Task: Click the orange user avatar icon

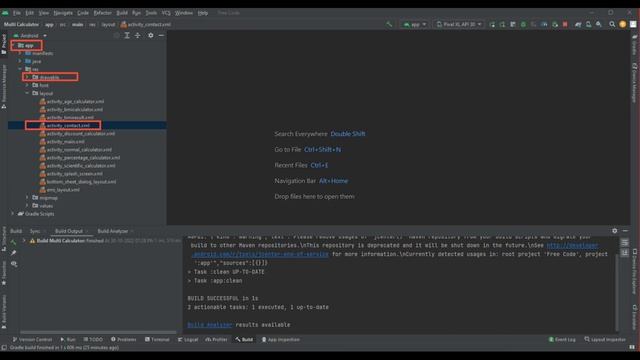Action: [x=622, y=24]
